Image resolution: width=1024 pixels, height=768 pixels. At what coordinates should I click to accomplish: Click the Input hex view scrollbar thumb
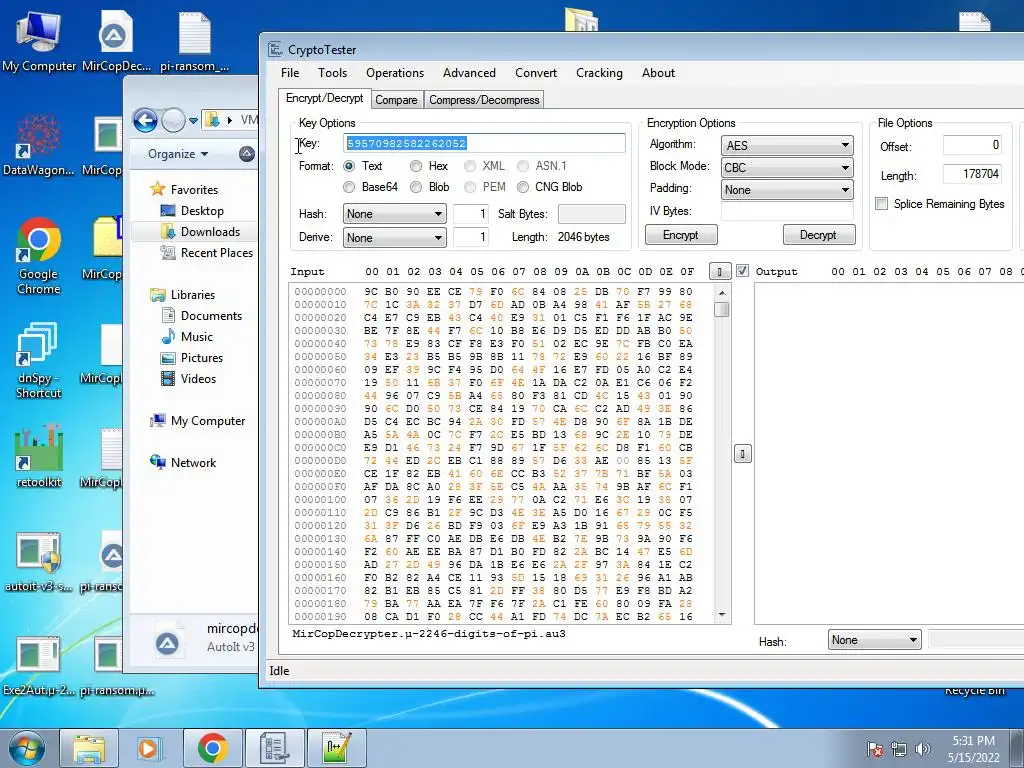pyautogui.click(x=722, y=310)
